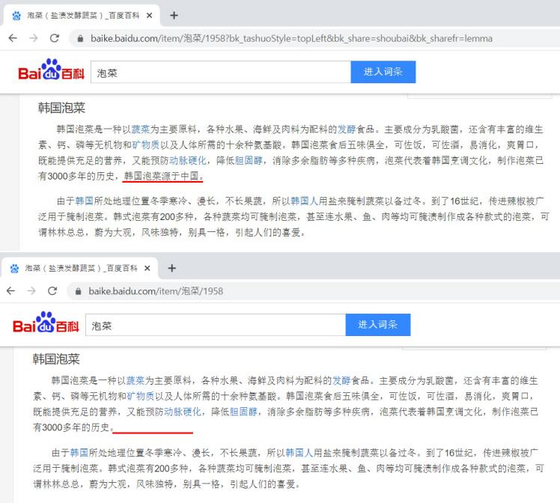
Task: Open 动脉硬化 link in top window article
Action: coord(188,161)
